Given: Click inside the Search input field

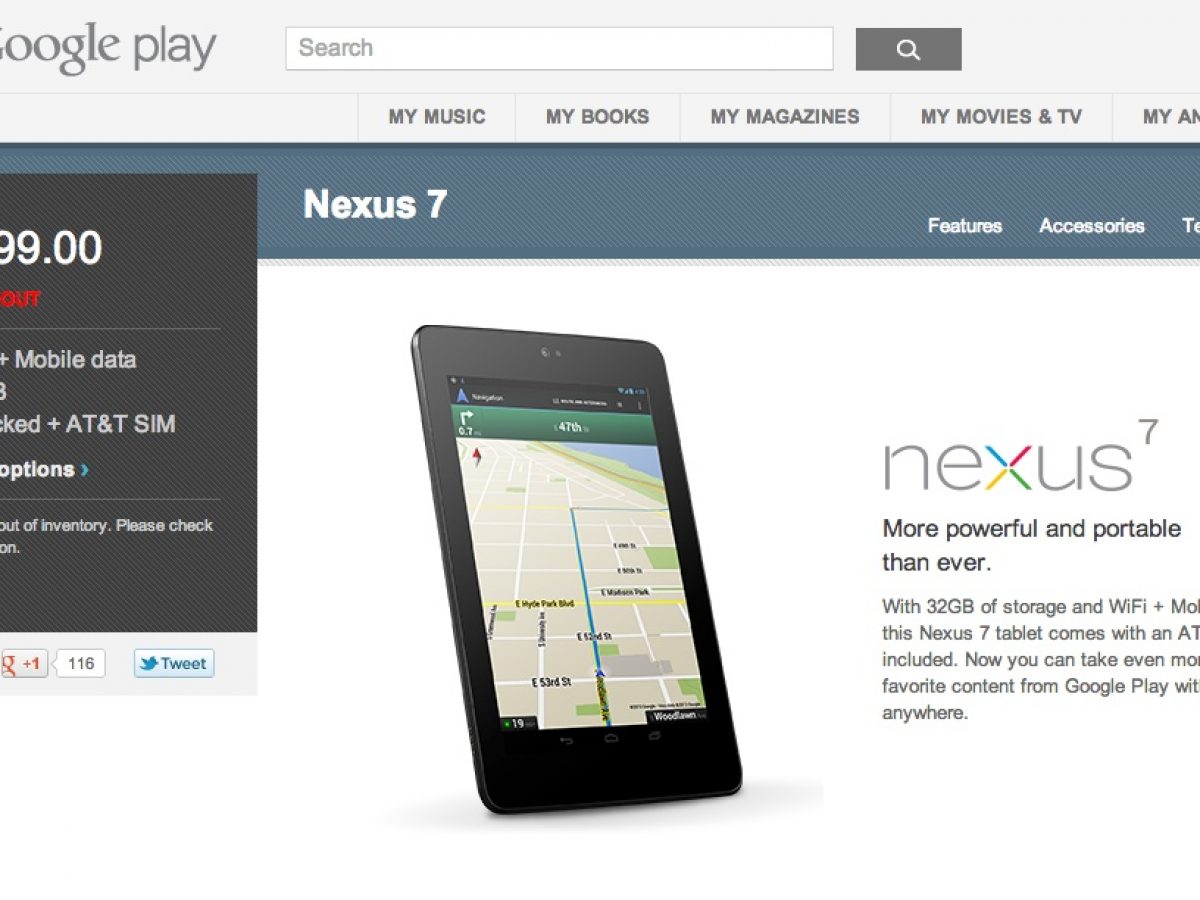Looking at the screenshot, I should click(x=559, y=48).
